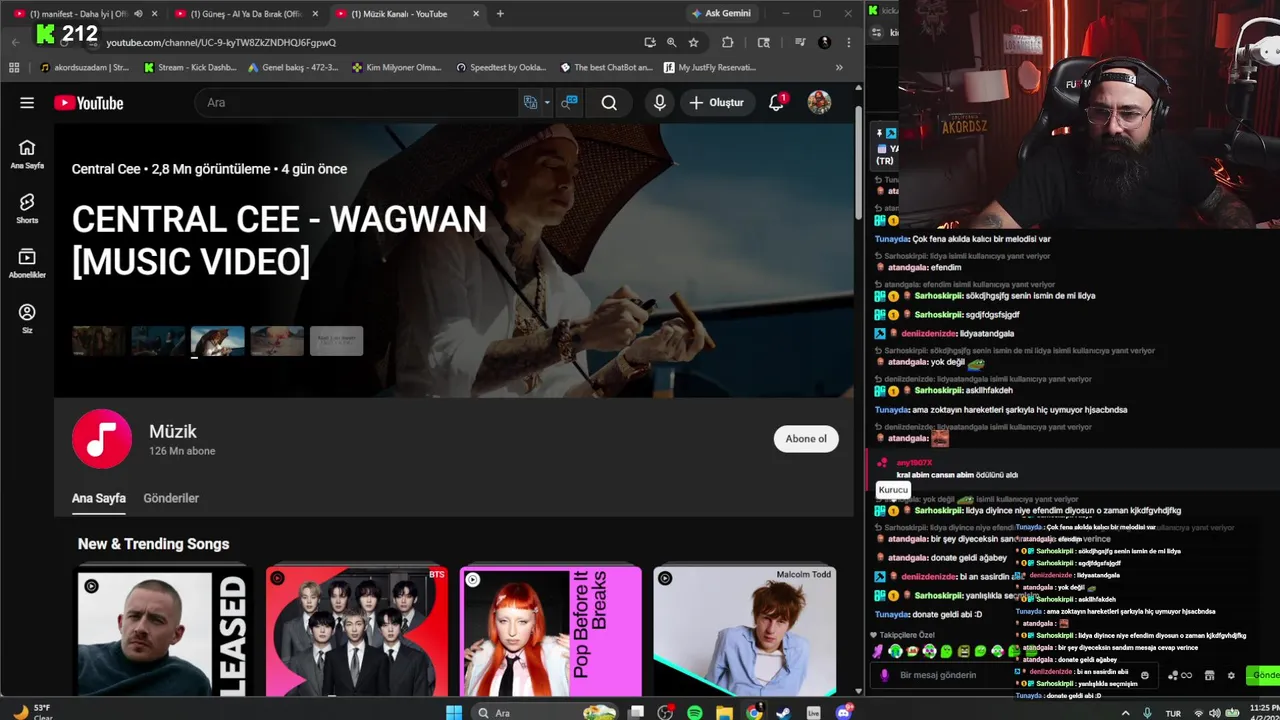
Task: Open The best ChatBot bookmark
Action: (x=606, y=67)
